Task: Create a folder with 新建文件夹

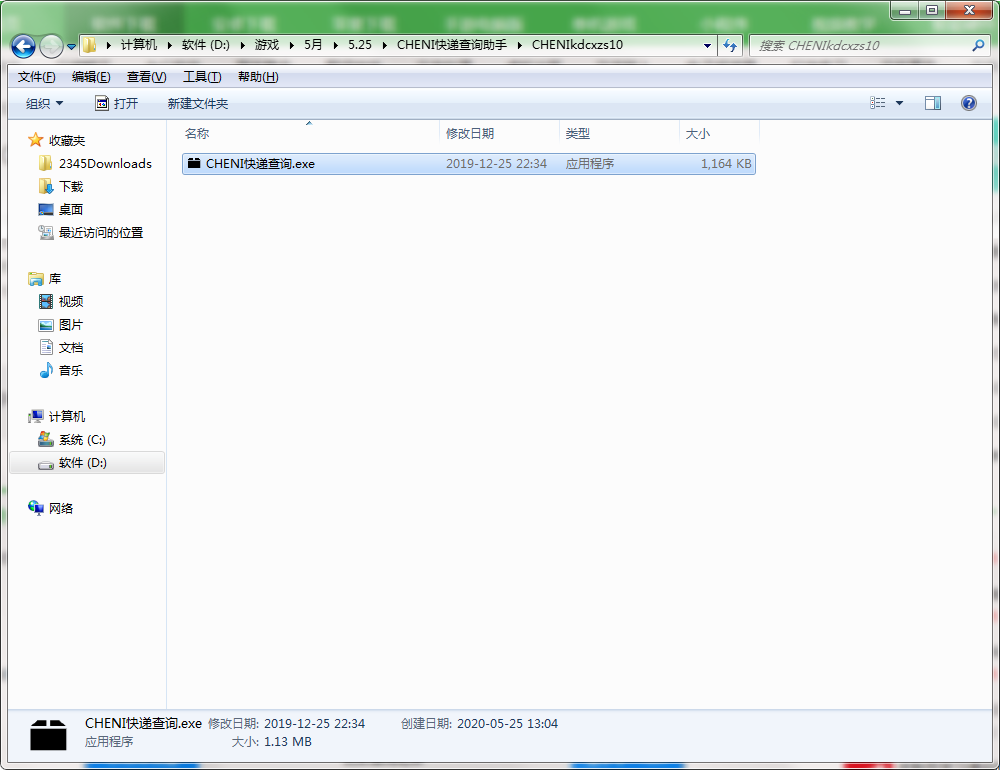Action: pyautogui.click(x=198, y=103)
